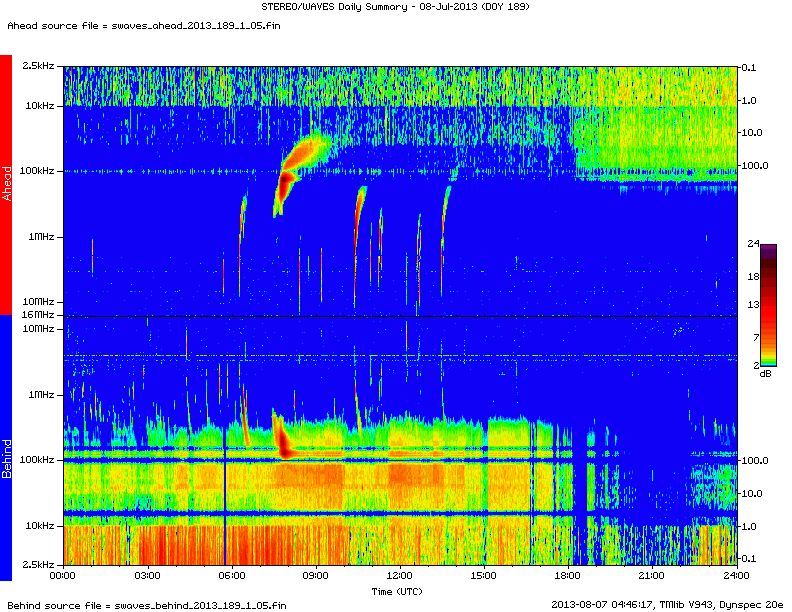The image size is (792, 612).
Task: Click the 1MHz label on the Ahead panel
Action: 41,237
